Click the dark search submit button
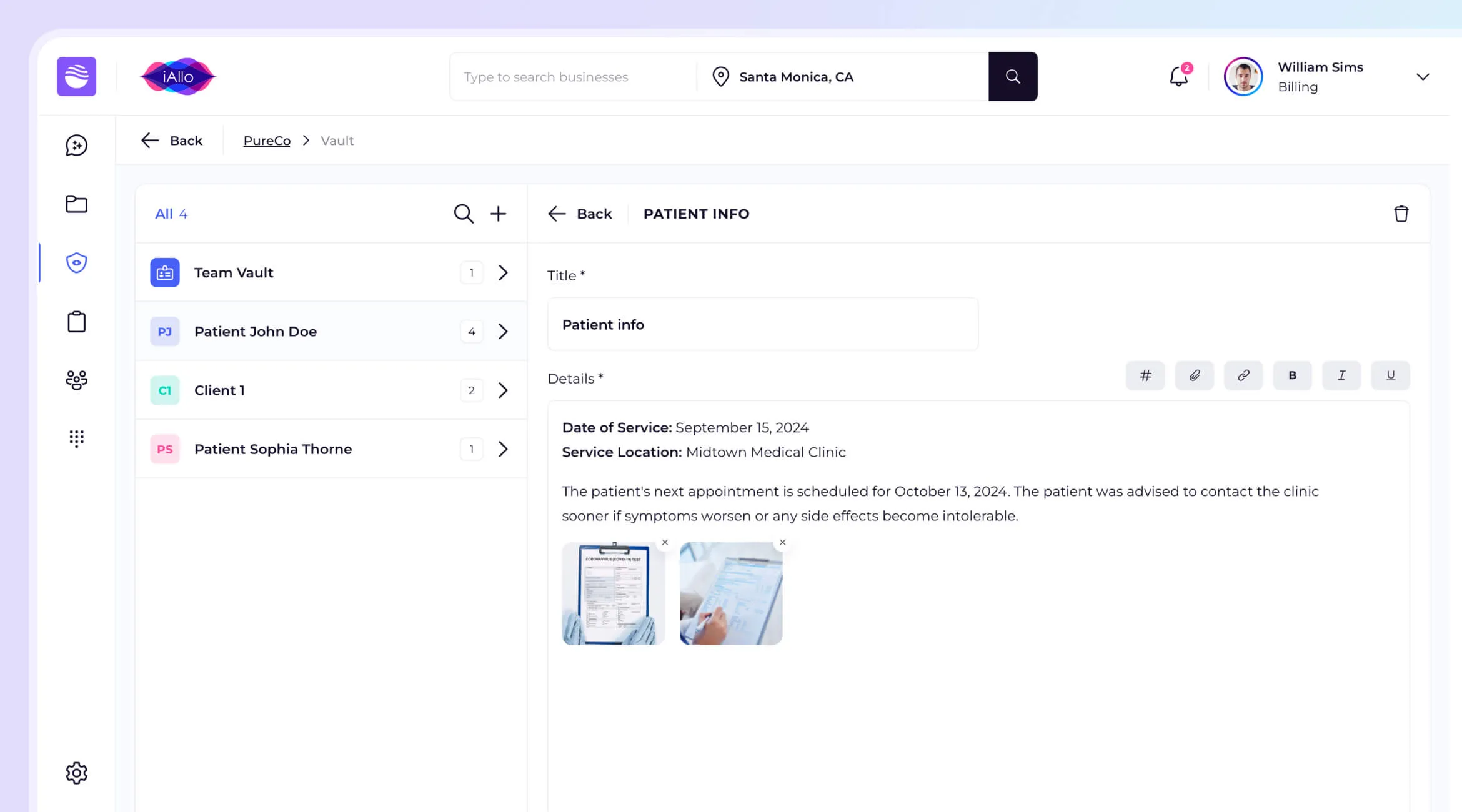 [1013, 76]
